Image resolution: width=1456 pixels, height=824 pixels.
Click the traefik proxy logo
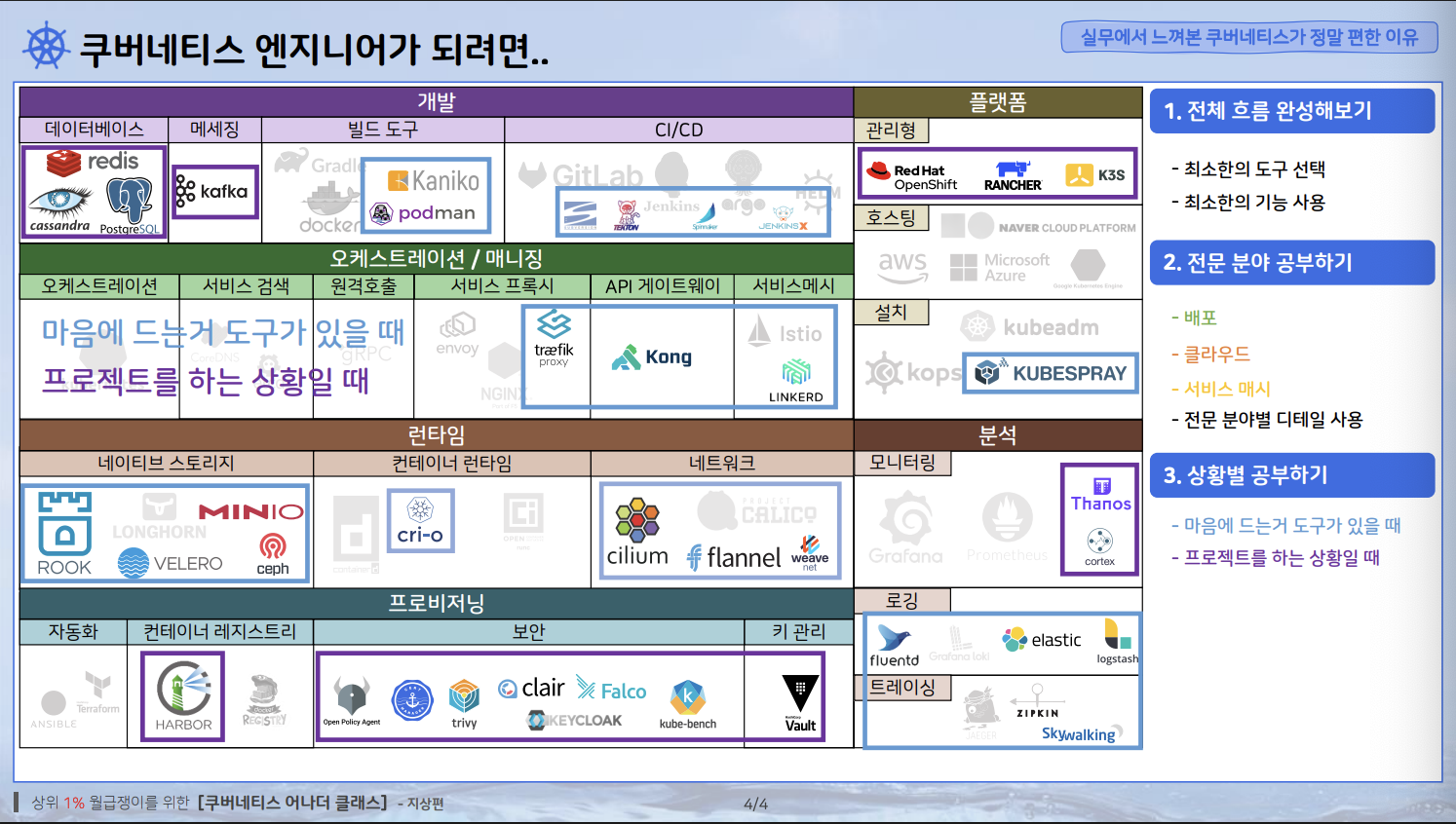click(x=554, y=338)
